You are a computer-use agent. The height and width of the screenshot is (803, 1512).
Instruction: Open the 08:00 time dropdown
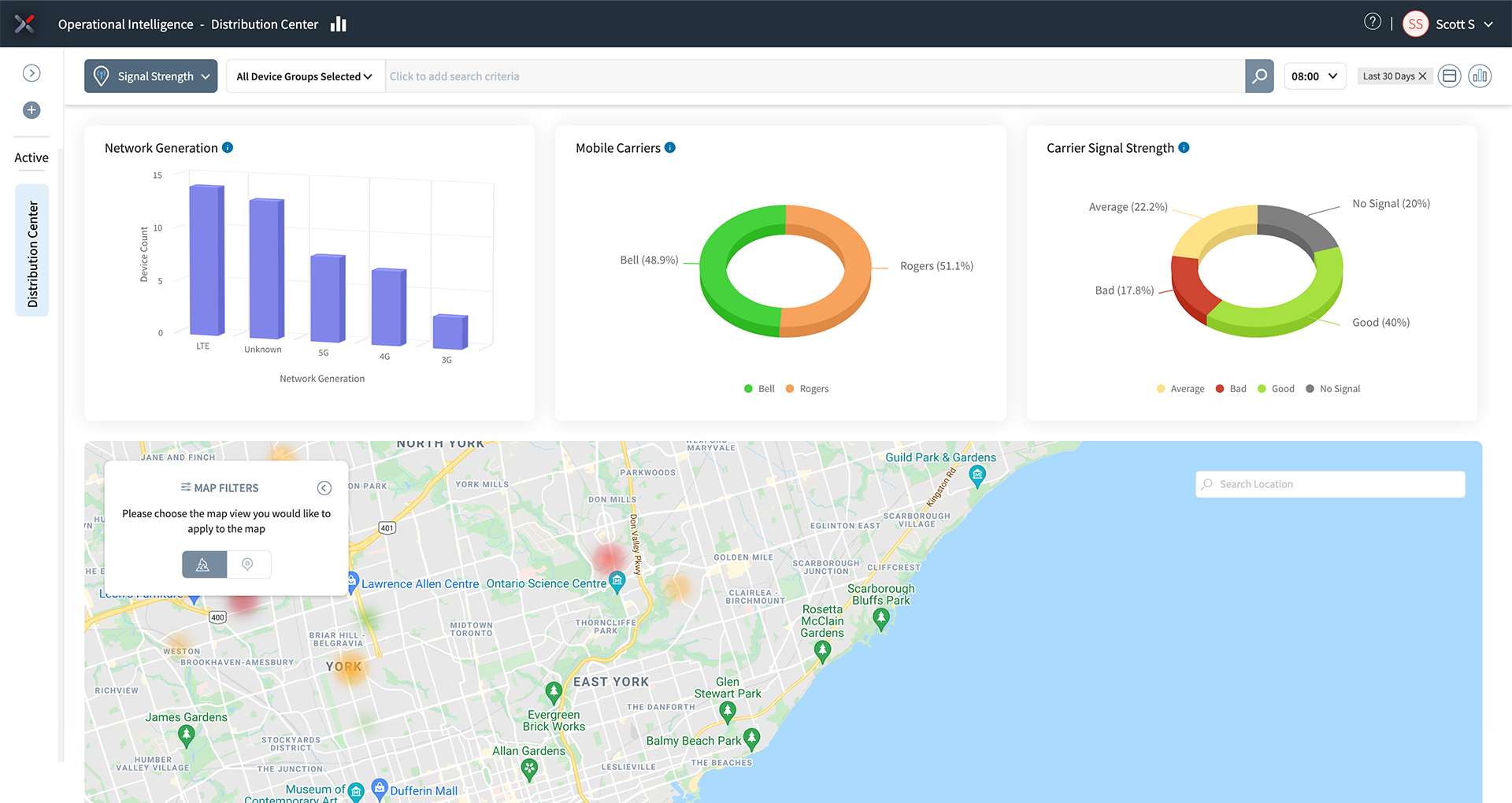click(1314, 76)
